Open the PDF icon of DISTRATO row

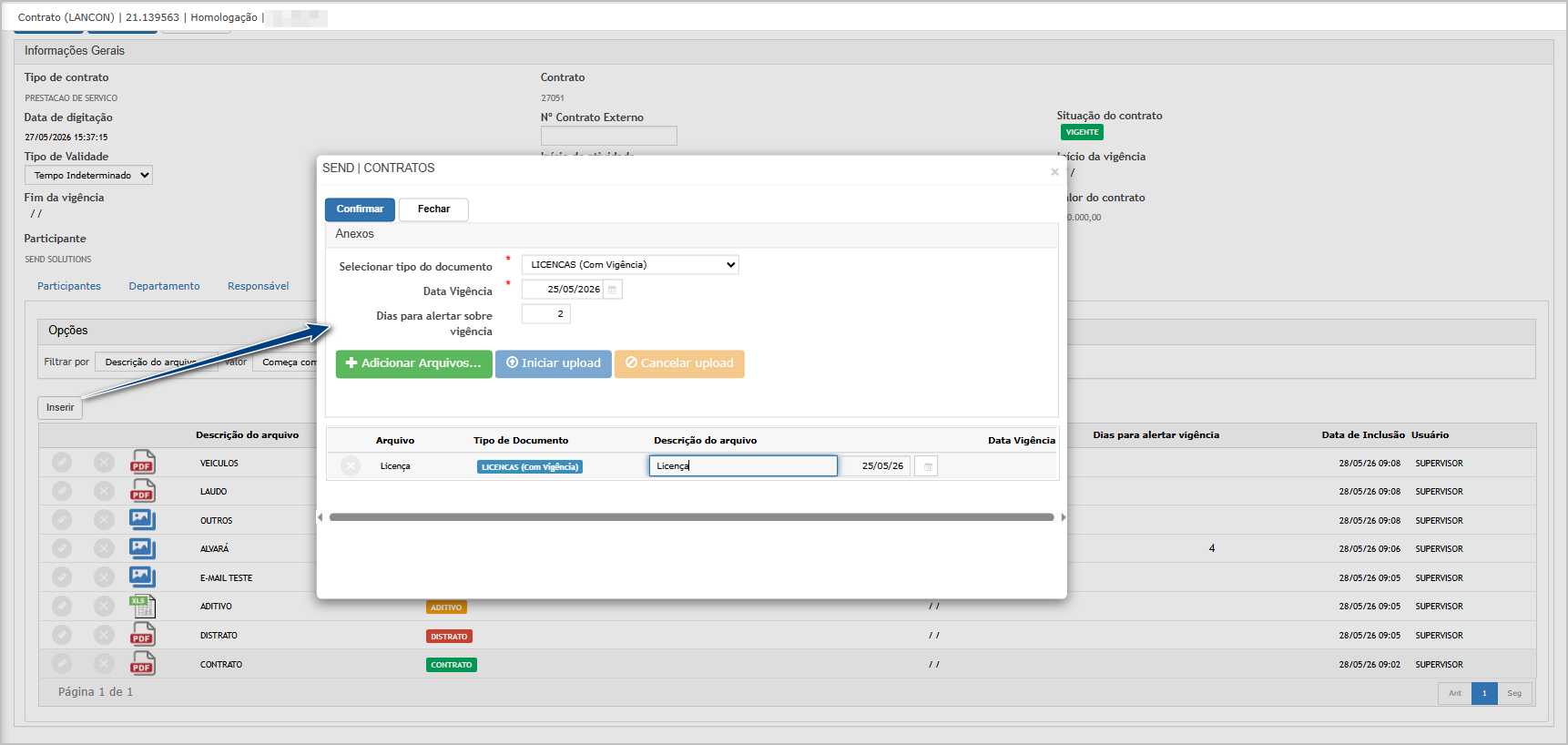click(142, 635)
